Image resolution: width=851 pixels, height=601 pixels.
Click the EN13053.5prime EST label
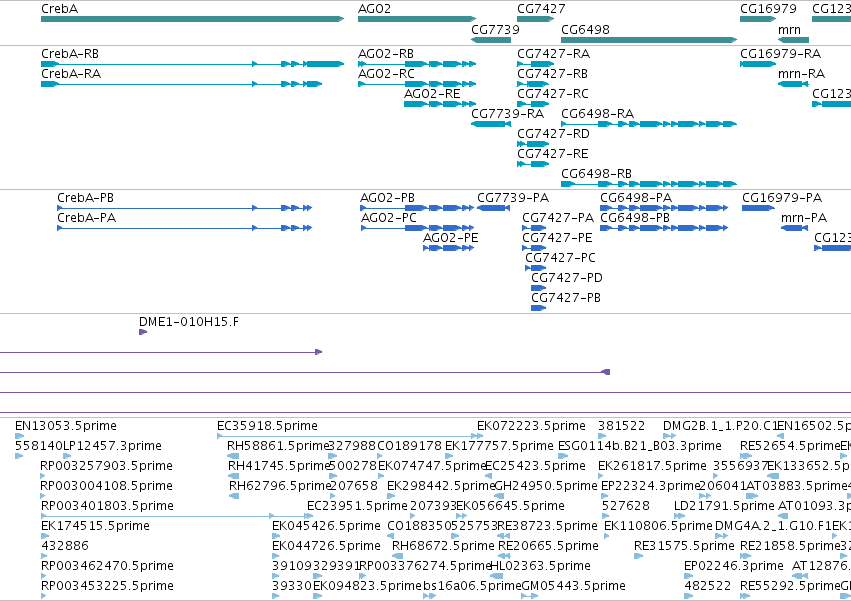coord(66,426)
